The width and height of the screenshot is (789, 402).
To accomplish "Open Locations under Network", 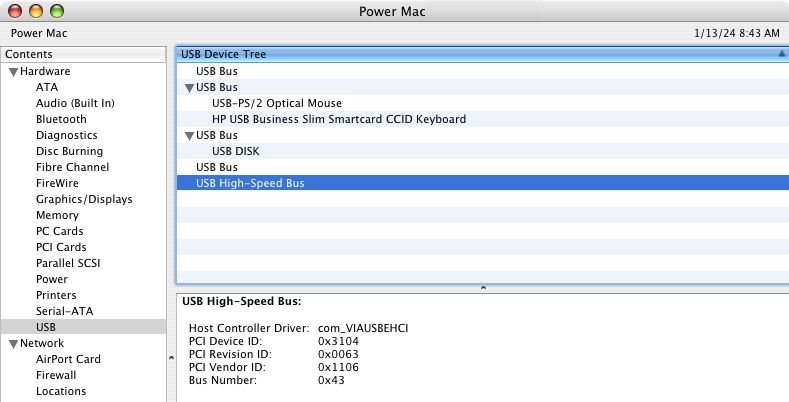I will (x=61, y=391).
